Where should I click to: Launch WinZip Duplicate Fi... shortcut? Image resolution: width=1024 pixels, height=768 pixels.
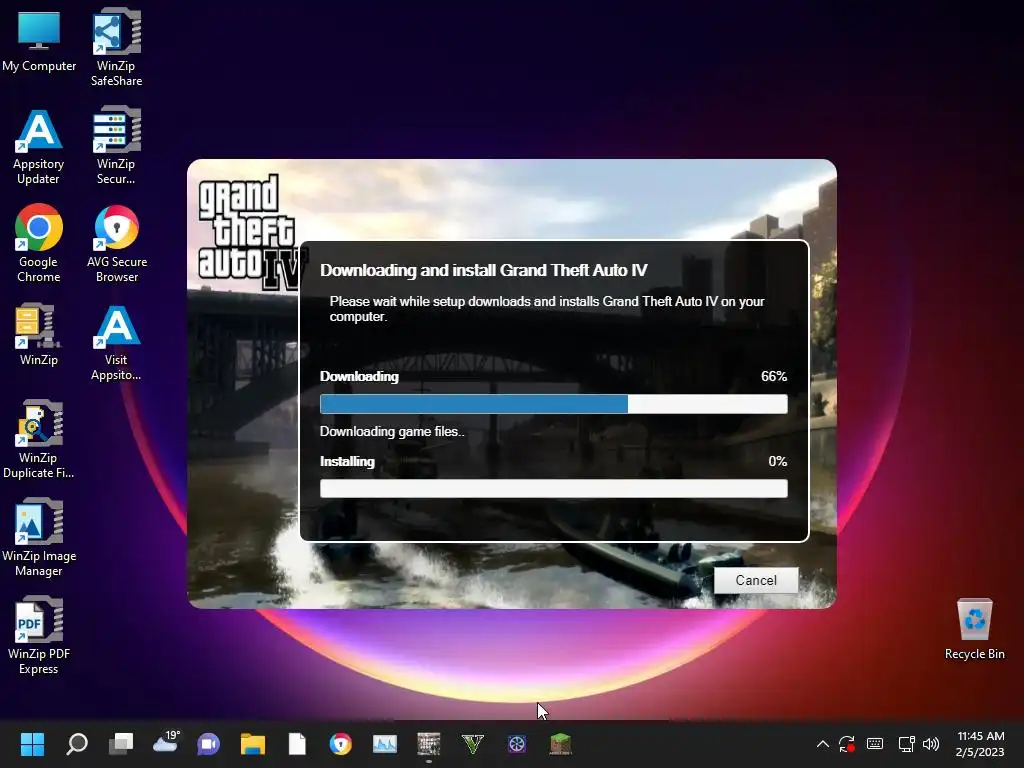(x=39, y=440)
